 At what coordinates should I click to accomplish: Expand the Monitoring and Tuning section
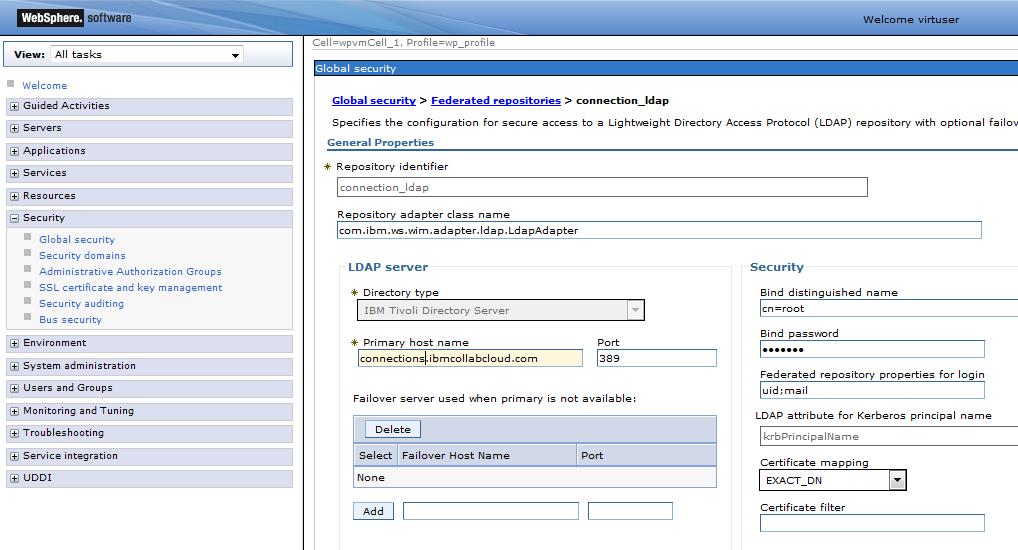14,411
